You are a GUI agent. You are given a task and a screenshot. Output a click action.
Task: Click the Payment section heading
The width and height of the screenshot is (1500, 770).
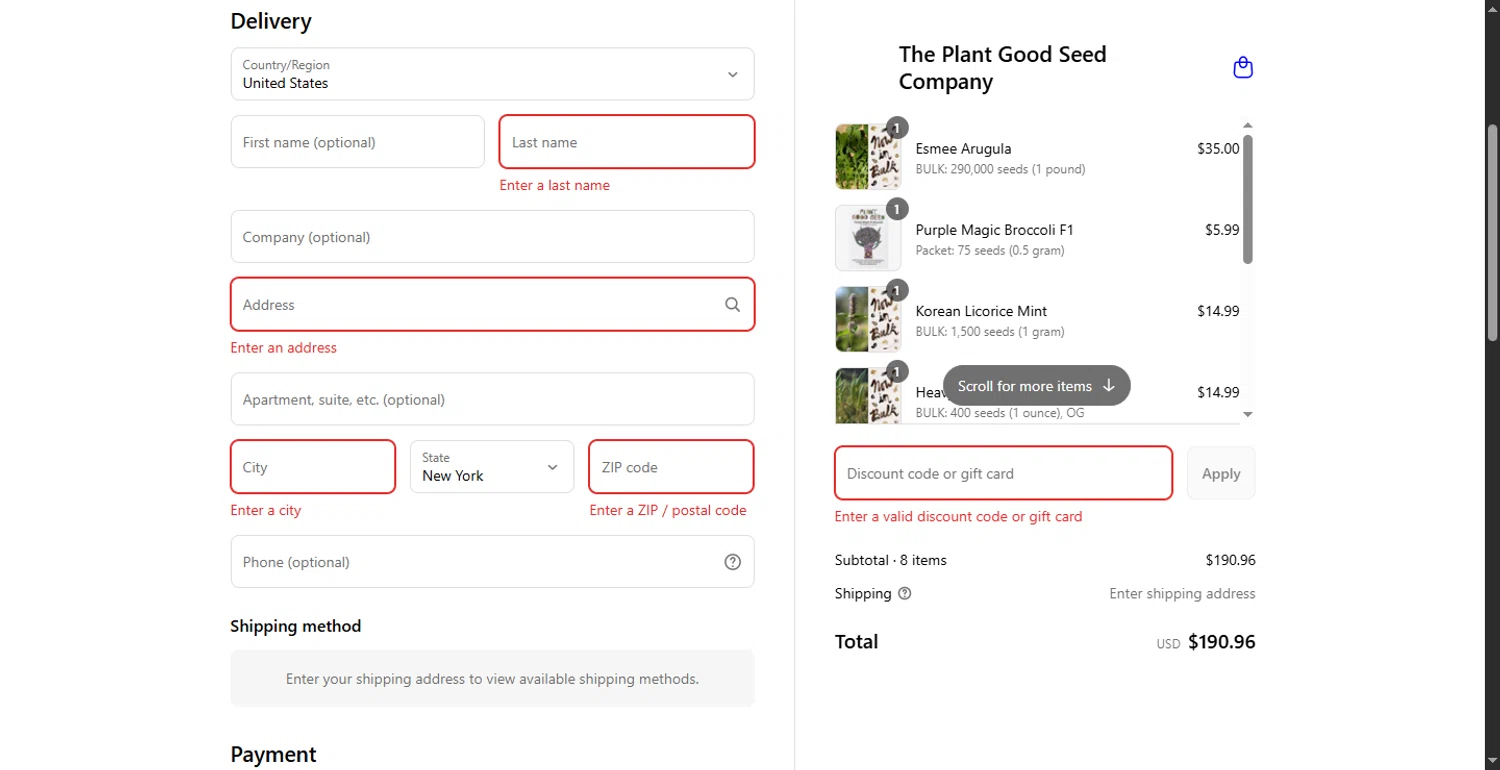coord(273,754)
